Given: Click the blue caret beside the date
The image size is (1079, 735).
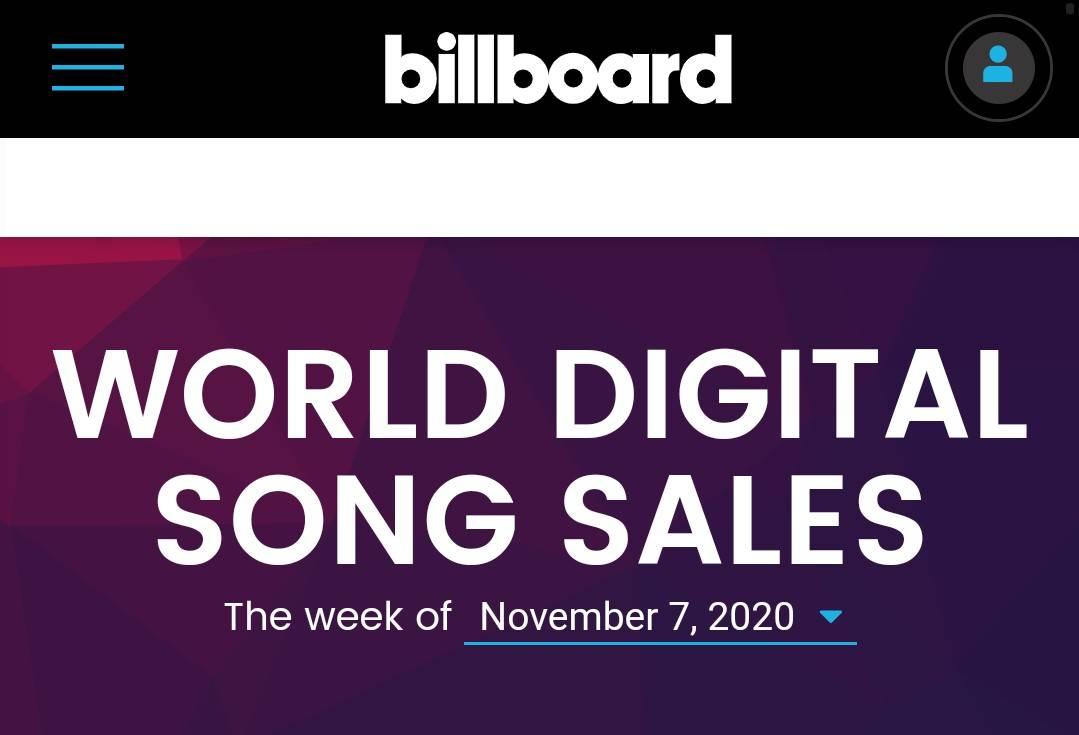Looking at the screenshot, I should tap(831, 616).
